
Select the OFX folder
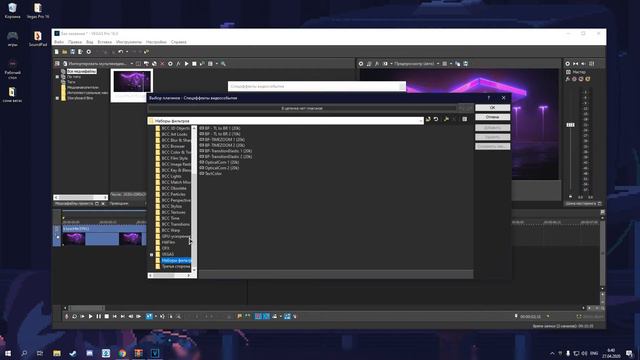[x=163, y=248]
